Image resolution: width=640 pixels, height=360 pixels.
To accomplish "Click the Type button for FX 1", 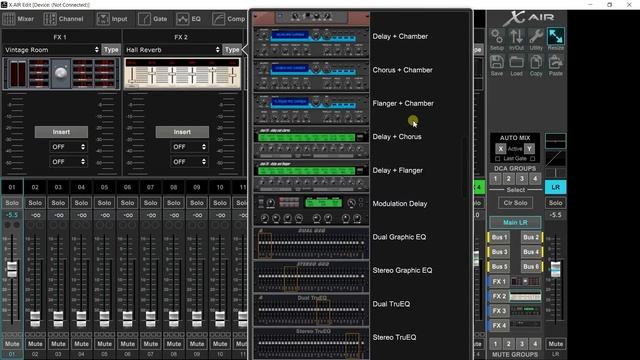I will [111, 50].
